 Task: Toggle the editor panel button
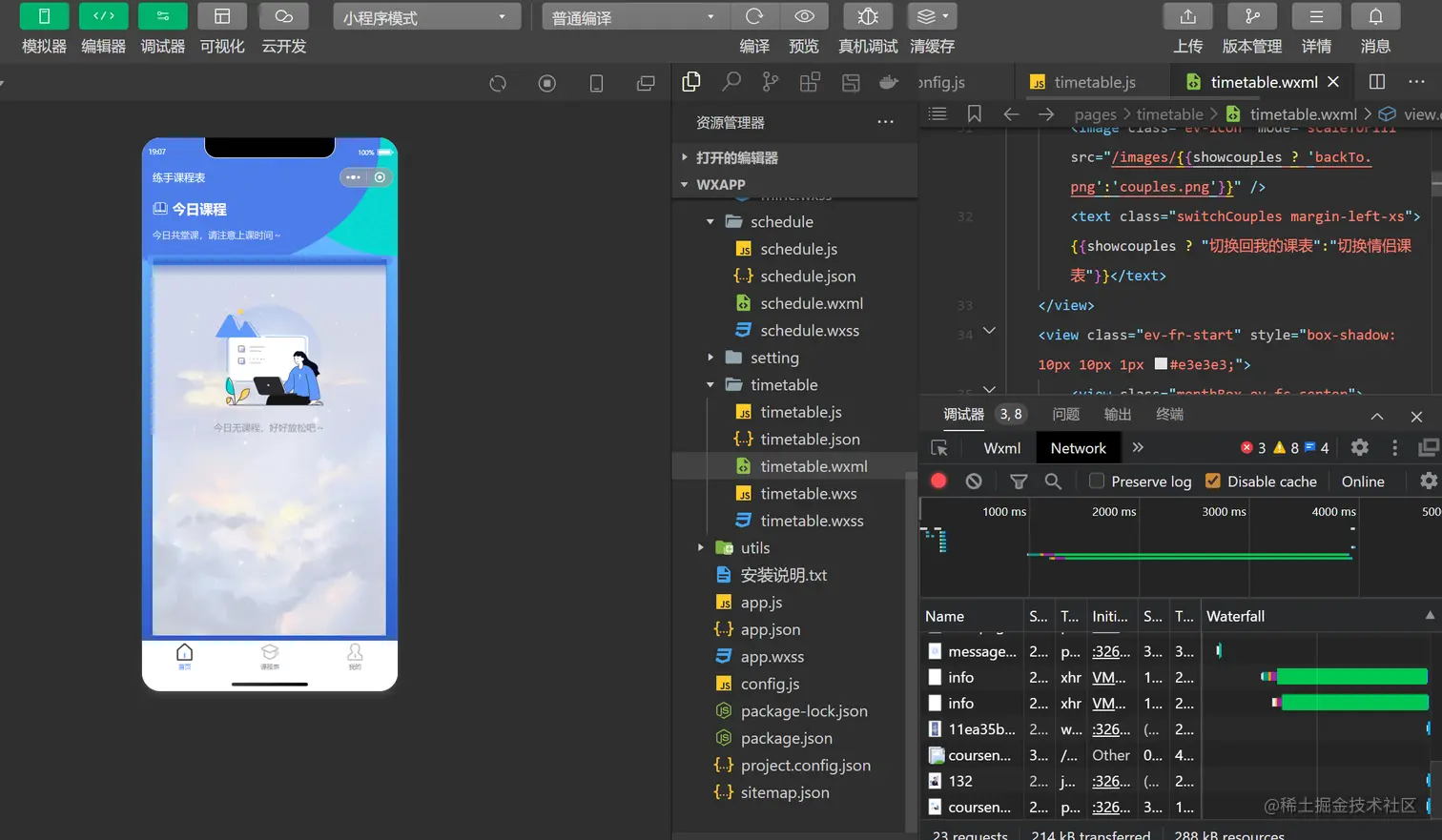[x=103, y=16]
